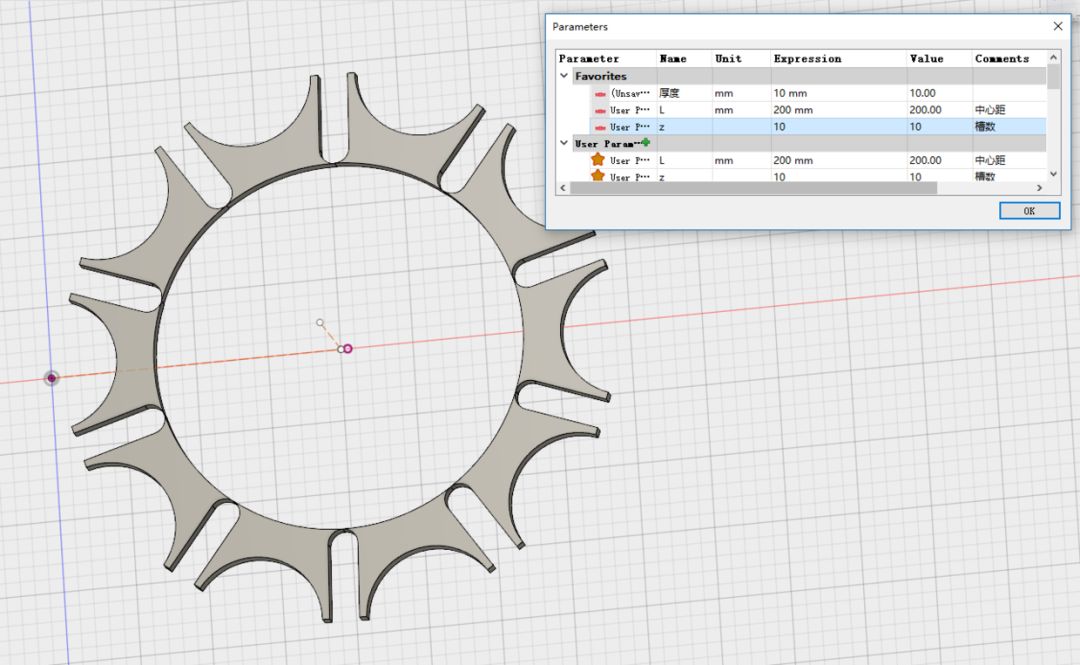Toggle favorite star for user parameter z
The image size is (1080, 665).
(x=598, y=176)
